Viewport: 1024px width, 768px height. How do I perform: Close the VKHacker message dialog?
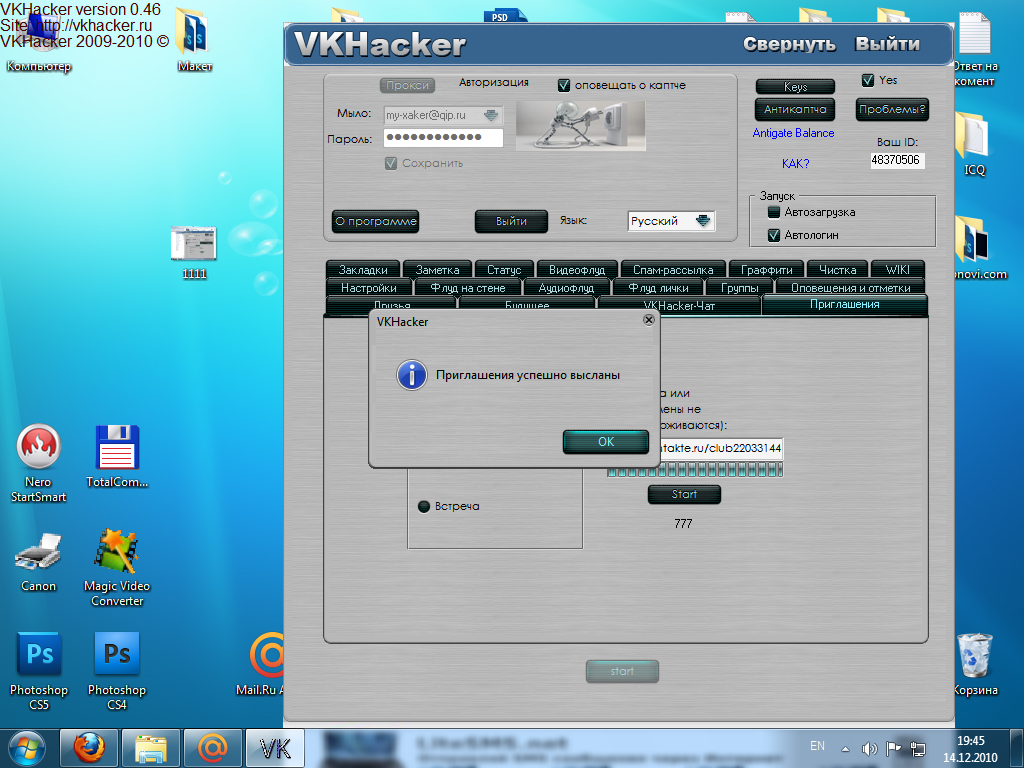pyautogui.click(x=648, y=320)
